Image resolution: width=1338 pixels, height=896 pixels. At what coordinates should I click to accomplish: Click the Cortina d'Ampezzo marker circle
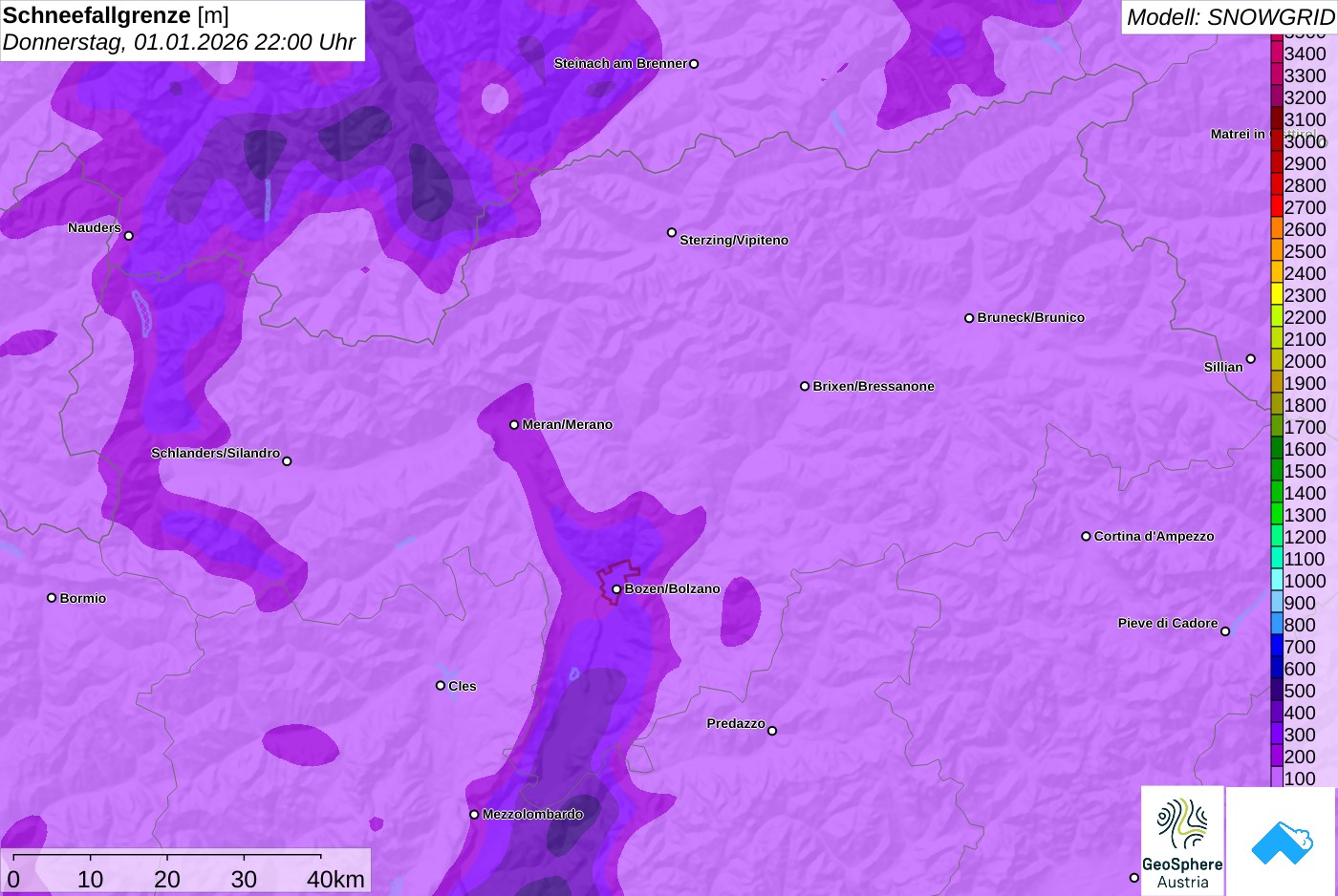[1086, 537]
